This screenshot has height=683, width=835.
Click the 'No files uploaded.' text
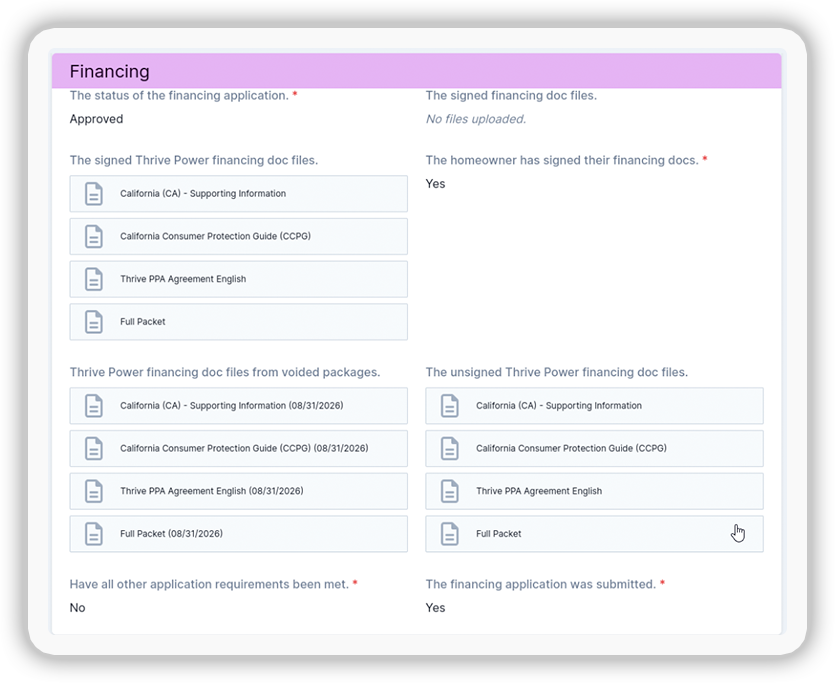pos(476,119)
